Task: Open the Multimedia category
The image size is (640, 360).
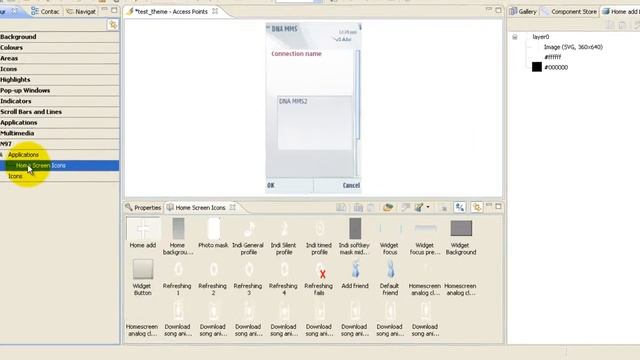Action: pos(60,133)
